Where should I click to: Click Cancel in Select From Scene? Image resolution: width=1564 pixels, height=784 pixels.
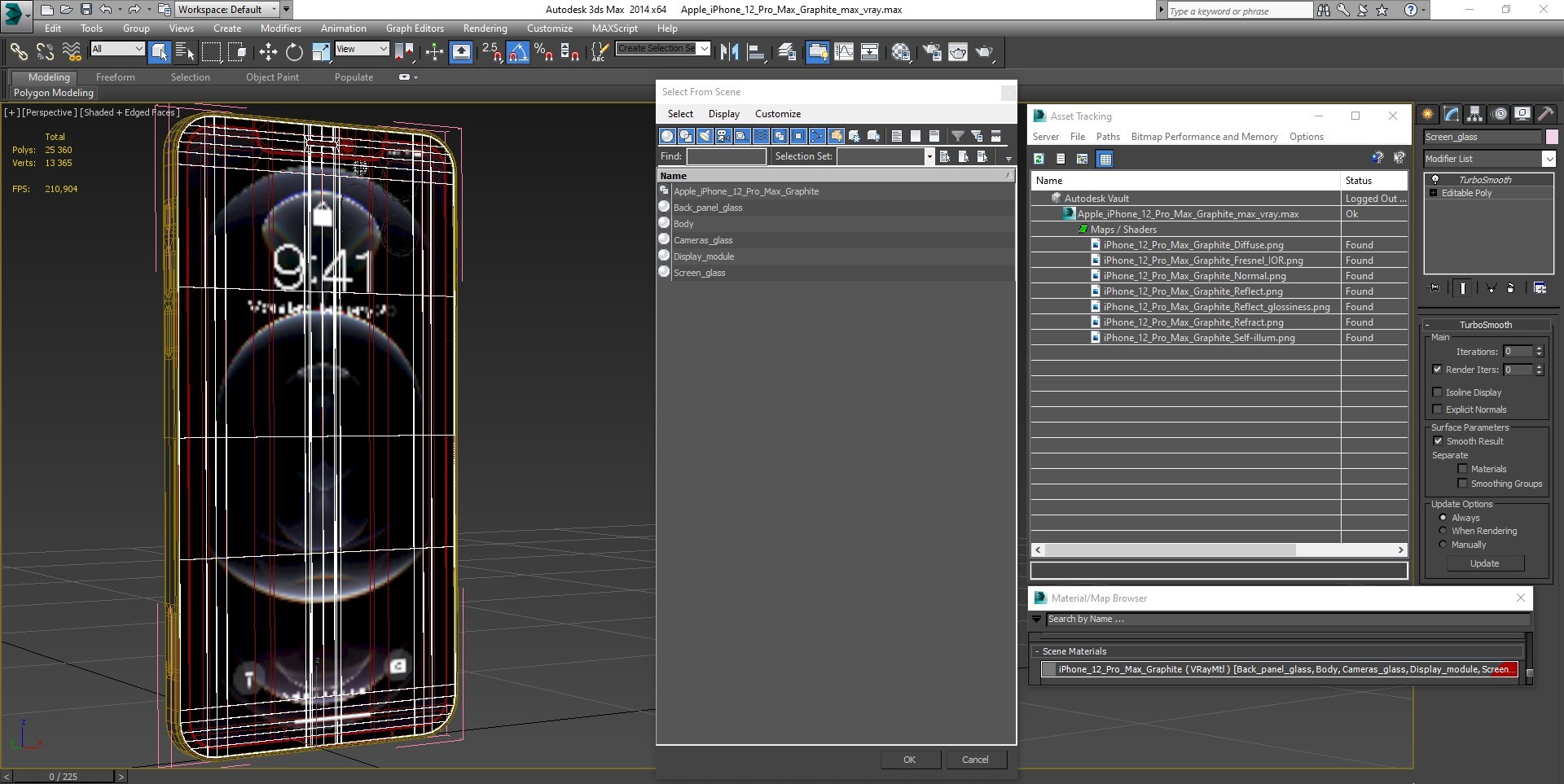coord(975,760)
